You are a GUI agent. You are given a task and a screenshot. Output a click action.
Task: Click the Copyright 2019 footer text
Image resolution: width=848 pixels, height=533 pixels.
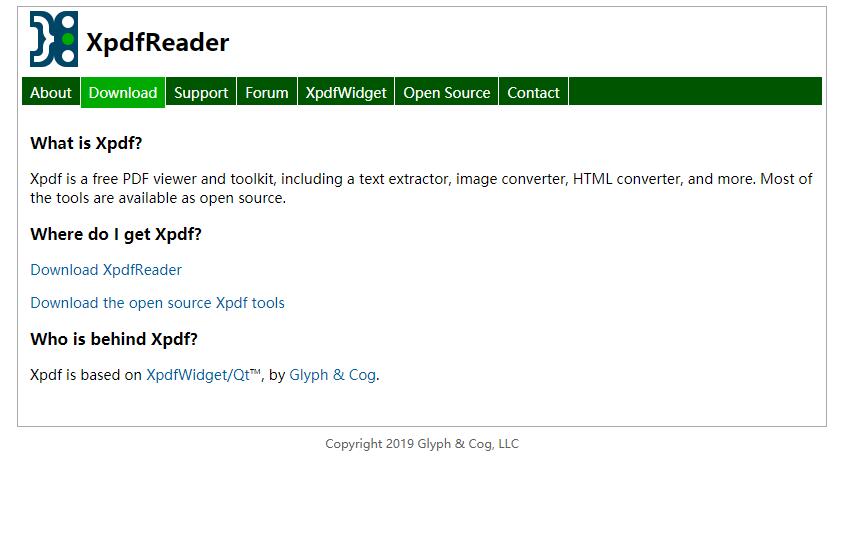pyautogui.click(x=422, y=444)
